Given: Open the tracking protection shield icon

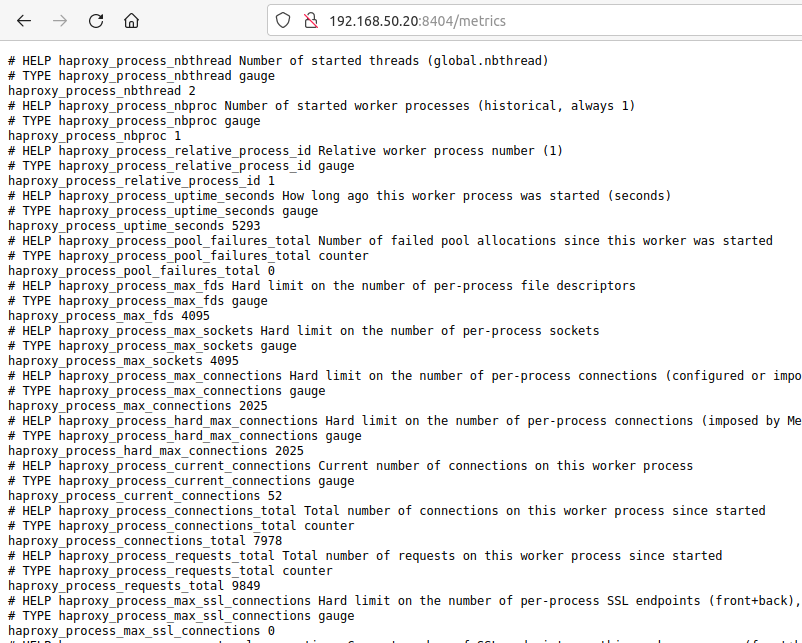Looking at the screenshot, I should [283, 20].
